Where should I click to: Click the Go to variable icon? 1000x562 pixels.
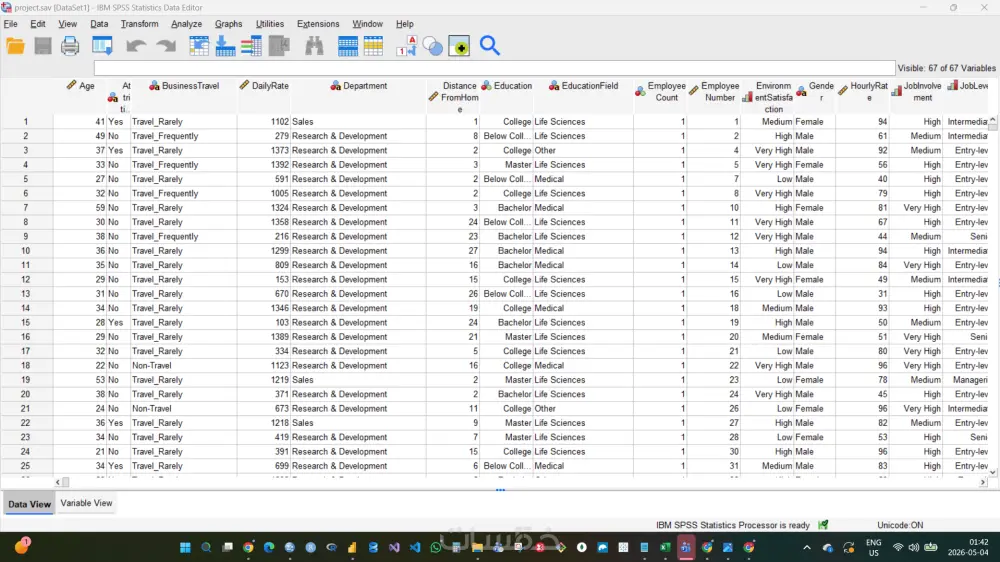[225, 46]
